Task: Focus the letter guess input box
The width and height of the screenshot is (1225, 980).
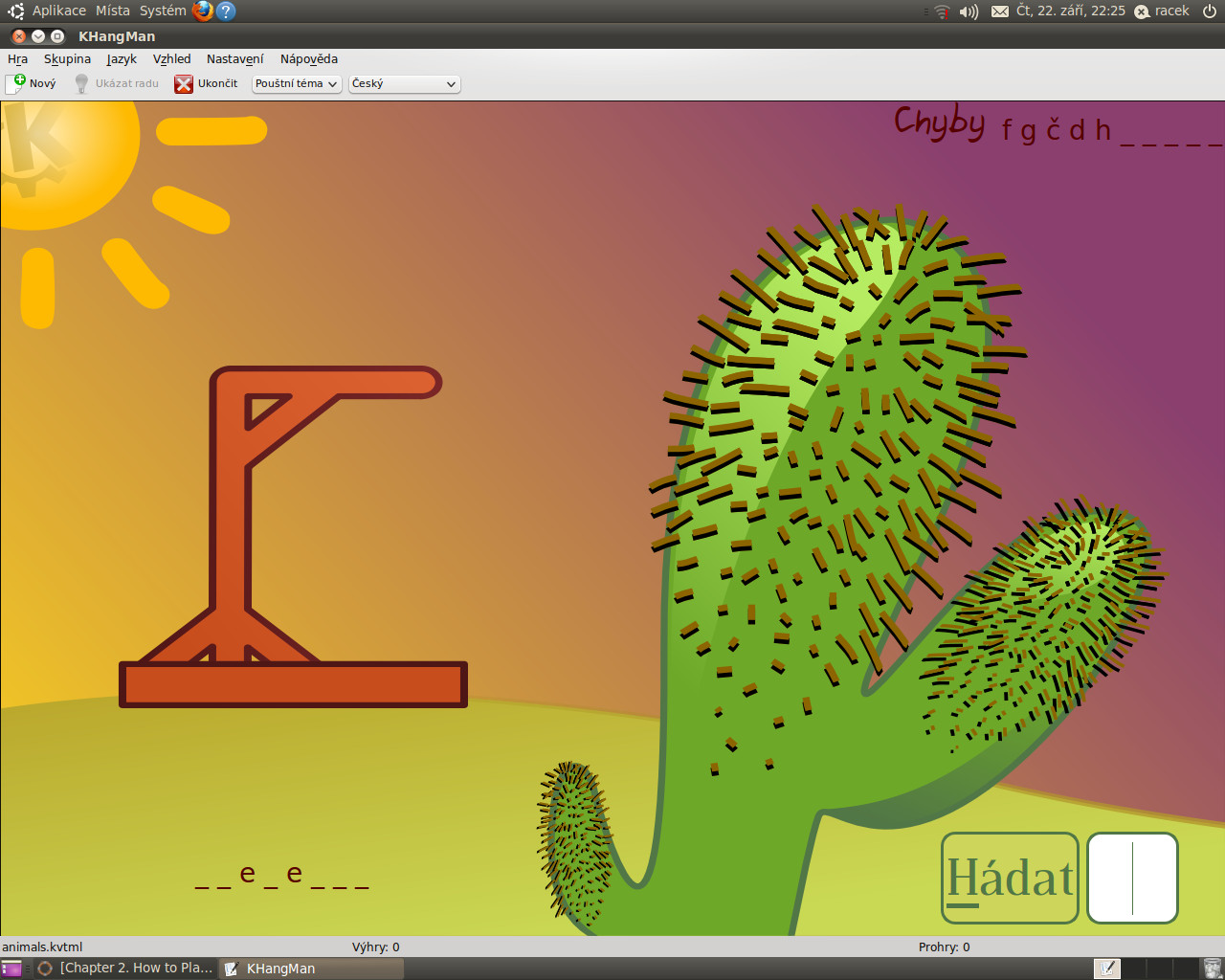Action: pos(1133,878)
